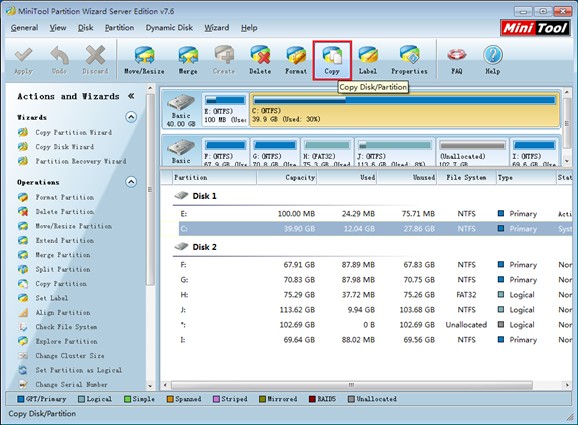578x425 pixels.
Task: Sort by the Used column header
Action: coord(347,177)
